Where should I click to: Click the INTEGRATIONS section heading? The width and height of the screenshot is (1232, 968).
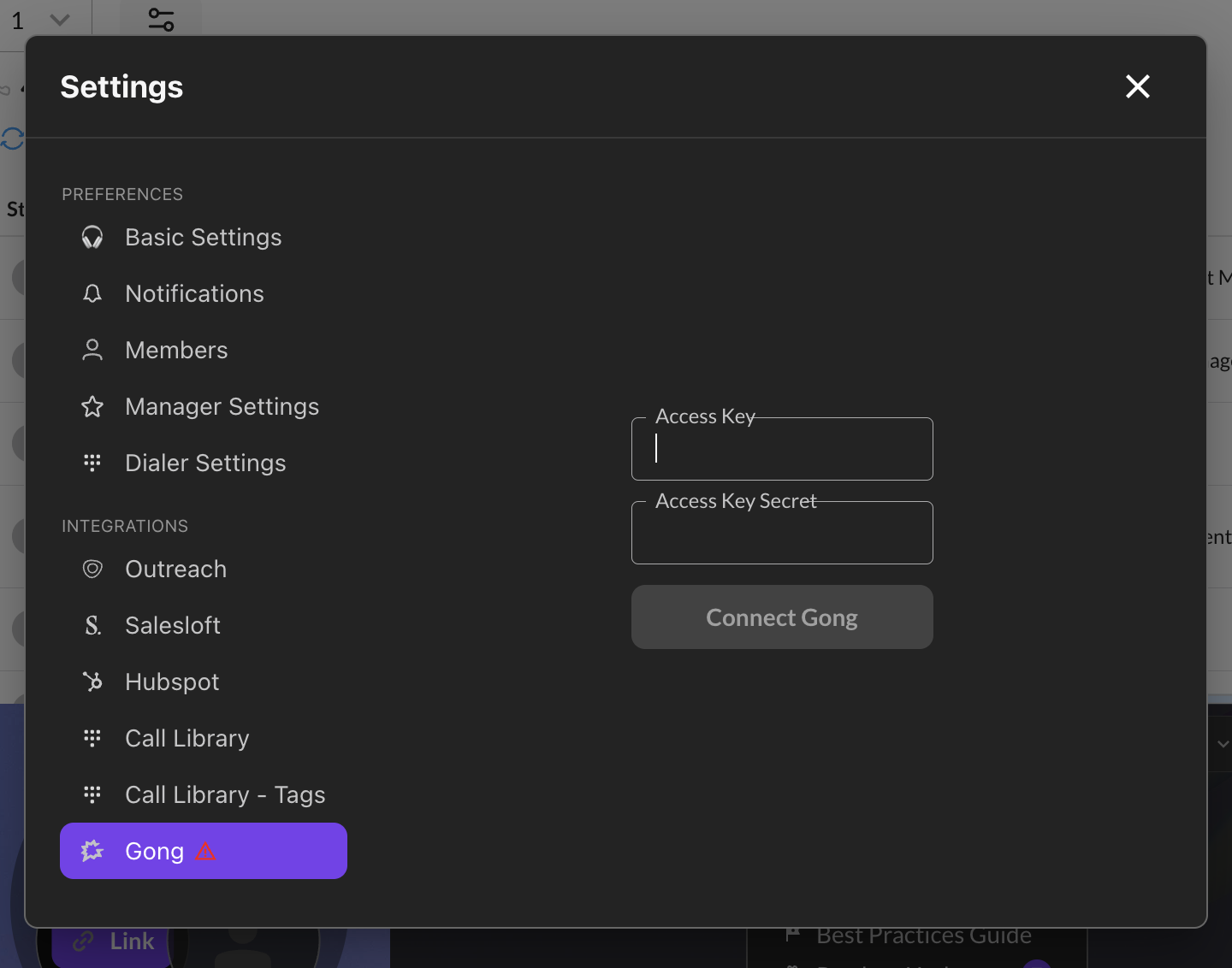tap(125, 526)
